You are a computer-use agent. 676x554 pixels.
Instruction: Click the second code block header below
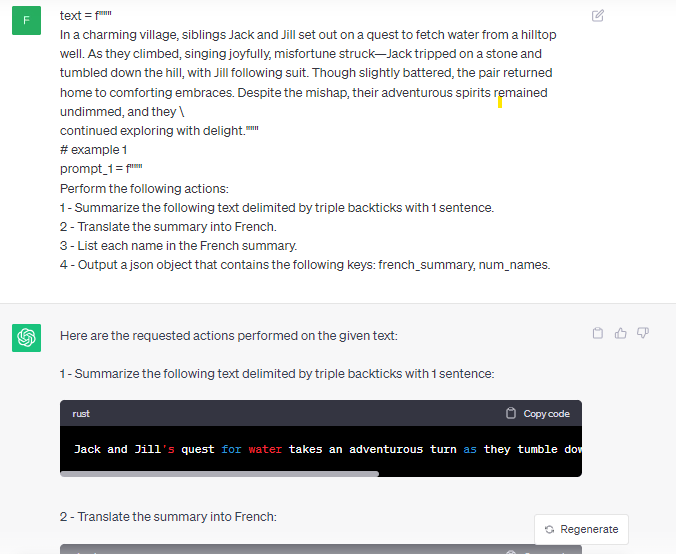pyautogui.click(x=321, y=549)
